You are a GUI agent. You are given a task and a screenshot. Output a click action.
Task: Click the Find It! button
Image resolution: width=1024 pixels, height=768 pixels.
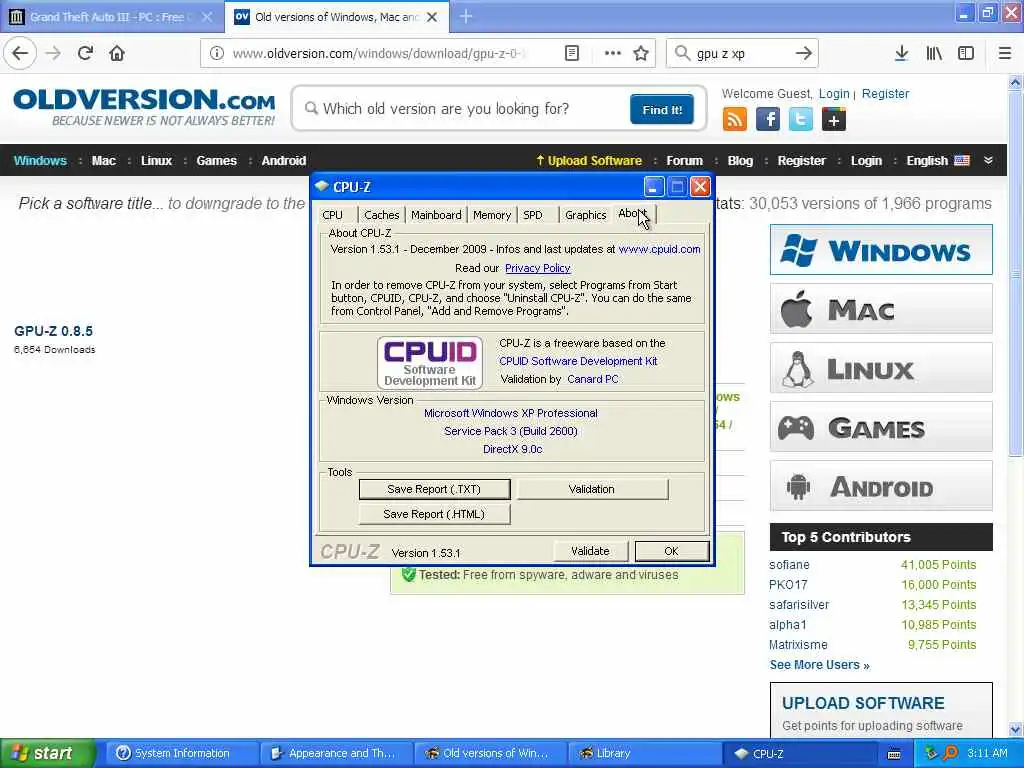[662, 109]
